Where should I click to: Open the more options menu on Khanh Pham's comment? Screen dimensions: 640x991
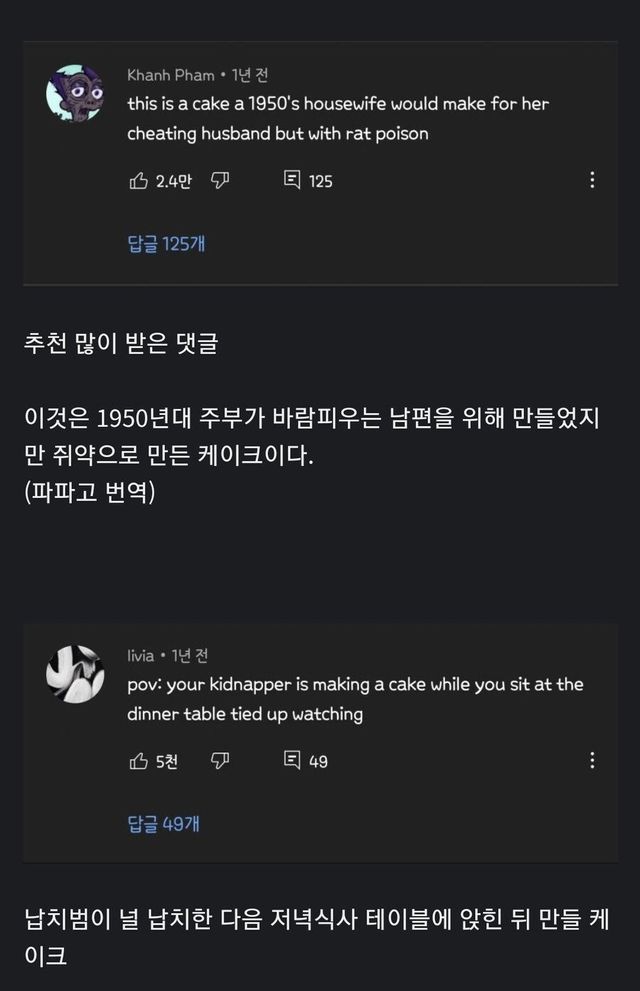[x=592, y=180]
